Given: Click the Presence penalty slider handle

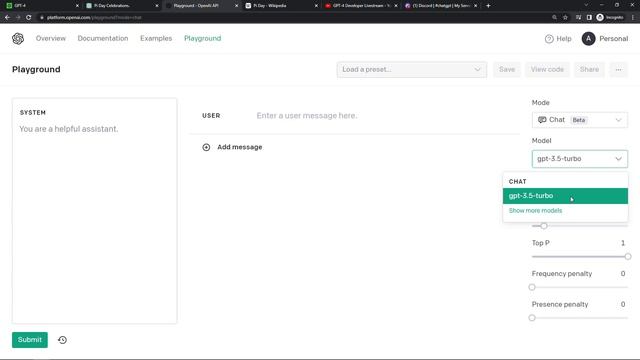Looking at the screenshot, I should tap(532, 318).
